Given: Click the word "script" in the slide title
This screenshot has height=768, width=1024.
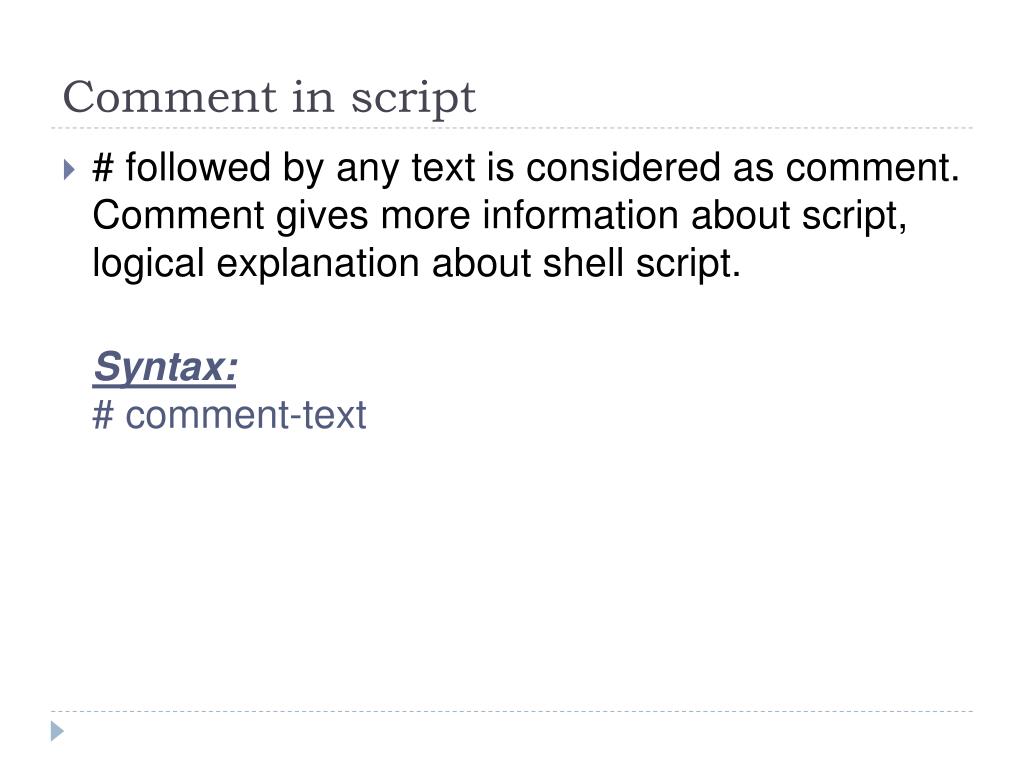Looking at the screenshot, I should coord(413,99).
